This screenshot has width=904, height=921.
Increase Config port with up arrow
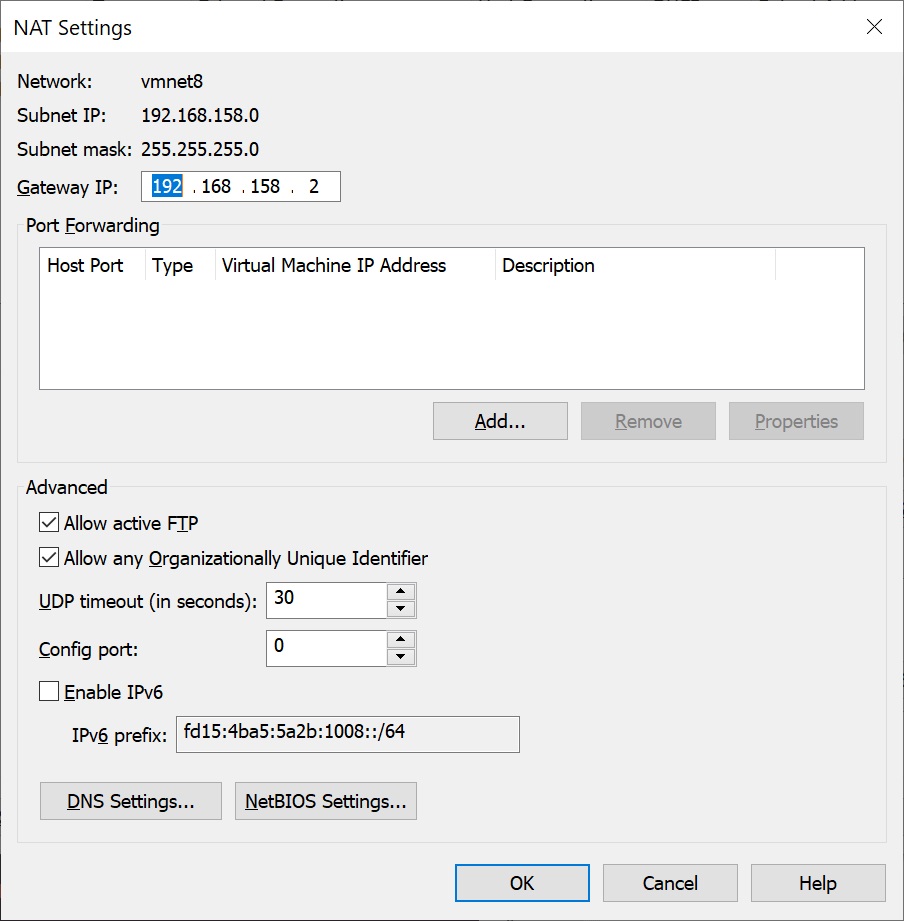point(401,640)
